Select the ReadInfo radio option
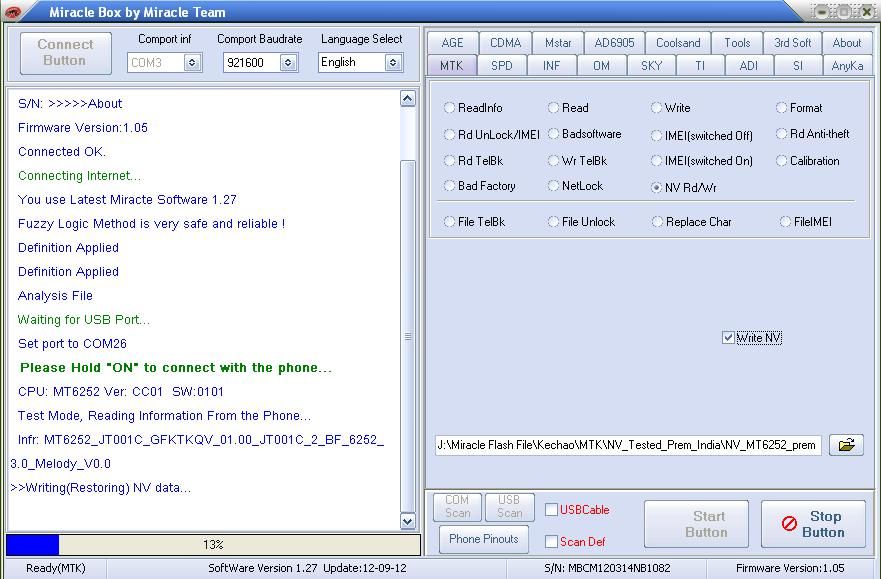Screen dimensions: 881x579 tap(449, 107)
